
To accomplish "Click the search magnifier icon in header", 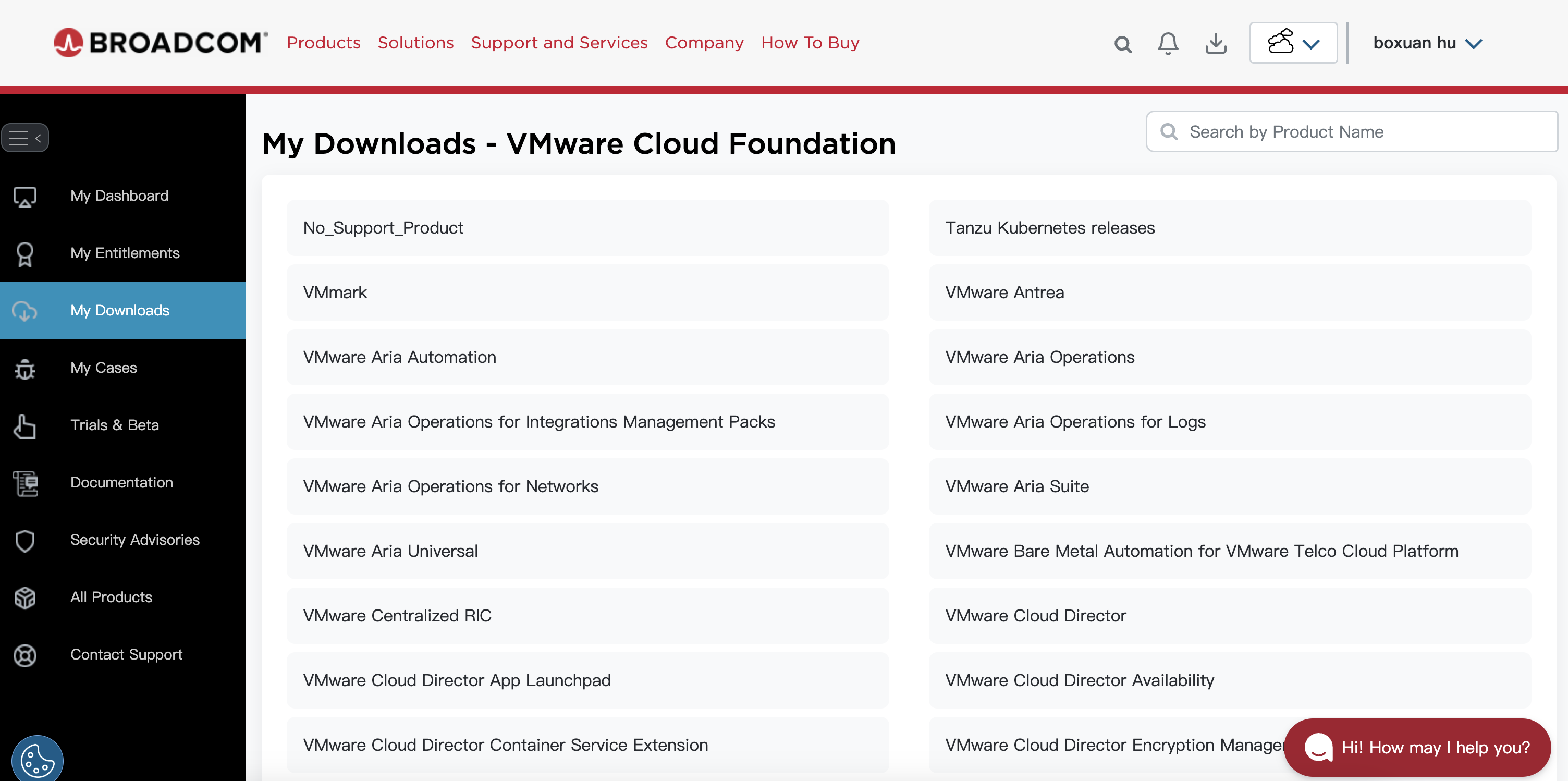I will 1122,44.
